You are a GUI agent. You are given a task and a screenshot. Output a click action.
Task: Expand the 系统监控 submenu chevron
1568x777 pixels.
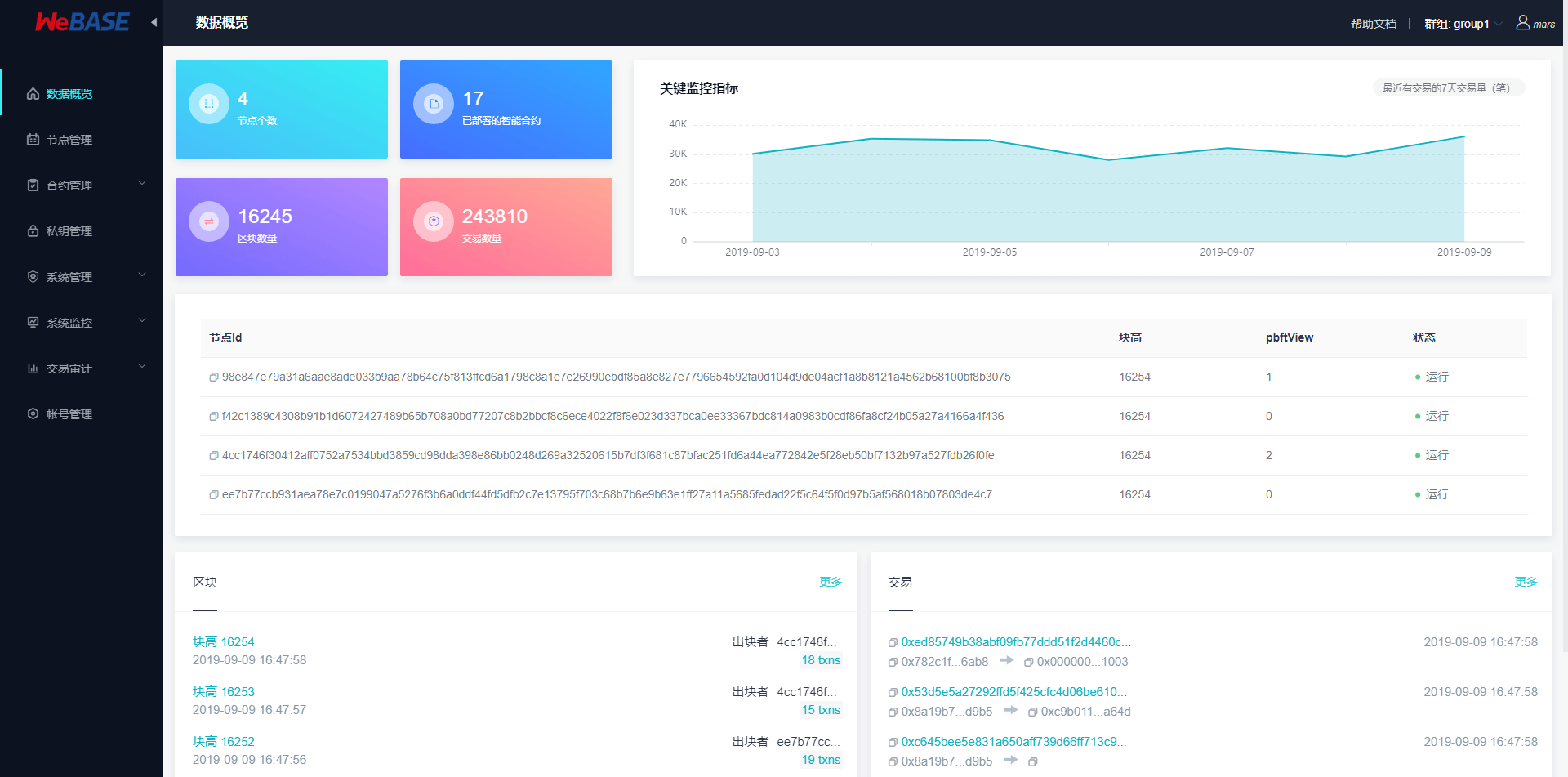point(142,320)
